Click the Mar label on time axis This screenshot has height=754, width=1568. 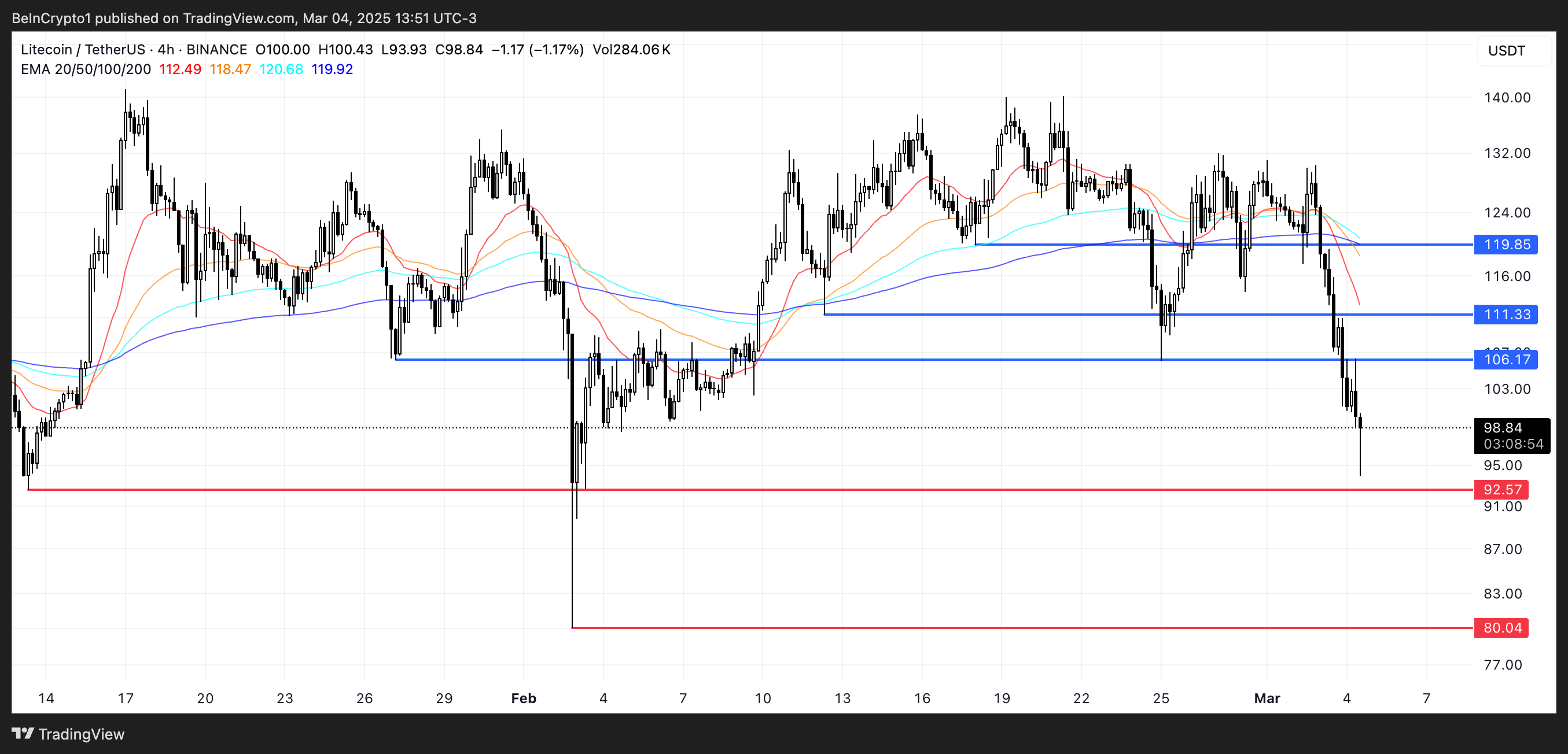coord(1267,698)
